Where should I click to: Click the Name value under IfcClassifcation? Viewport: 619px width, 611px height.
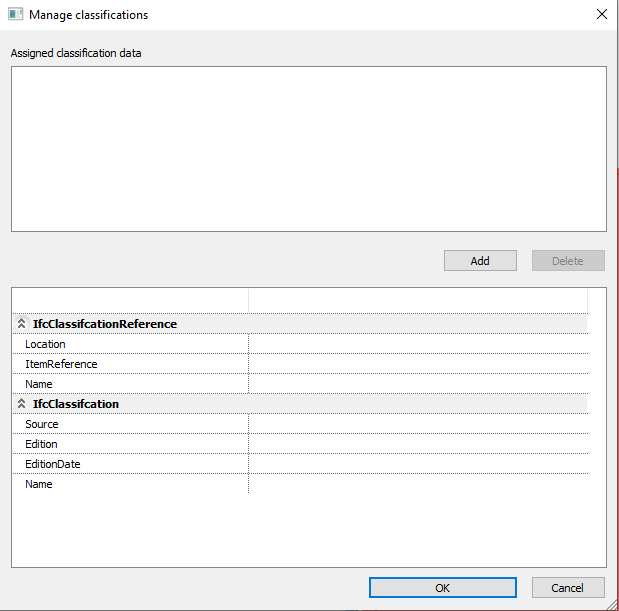click(x=418, y=484)
